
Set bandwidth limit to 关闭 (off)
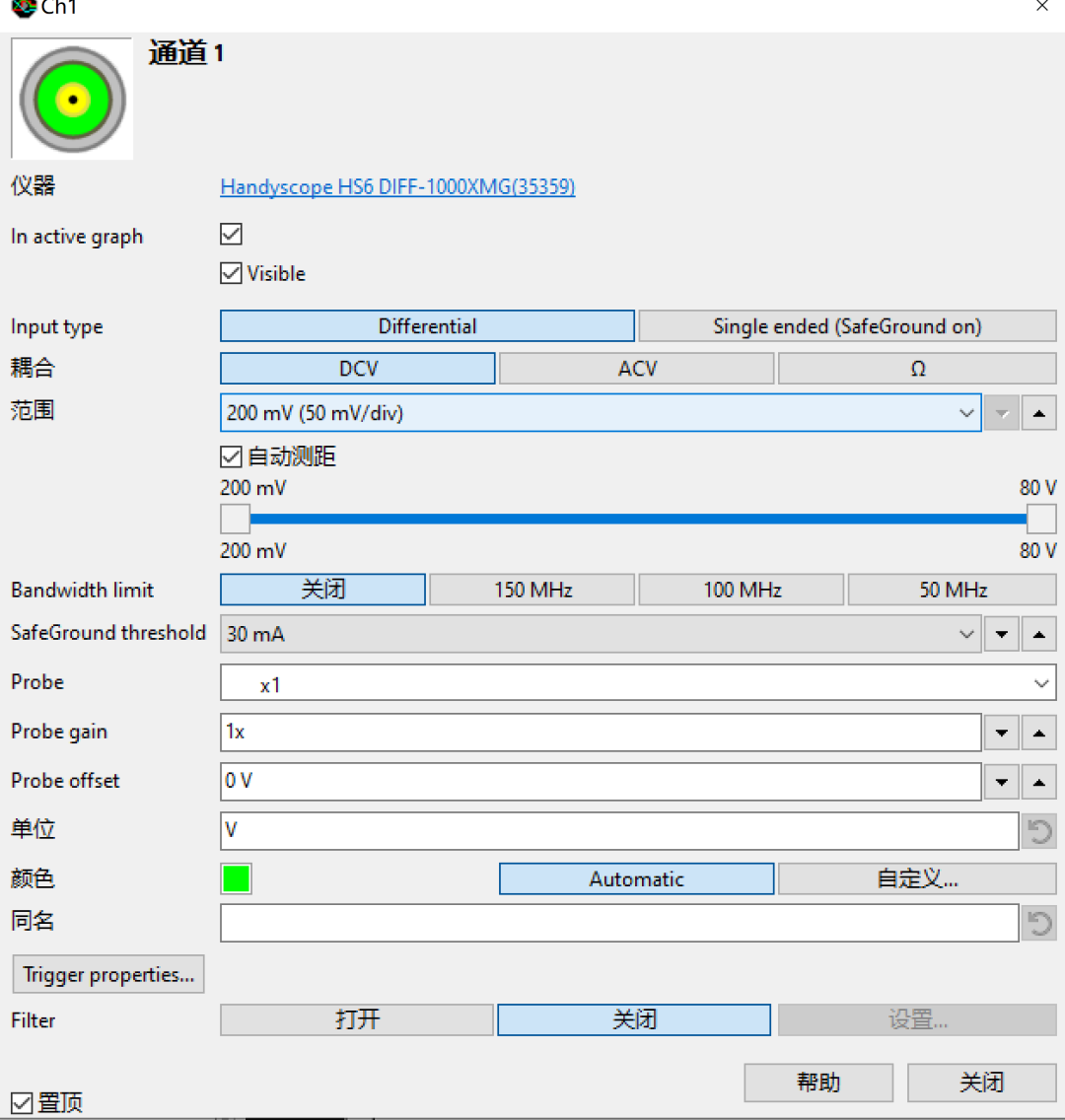(x=322, y=590)
